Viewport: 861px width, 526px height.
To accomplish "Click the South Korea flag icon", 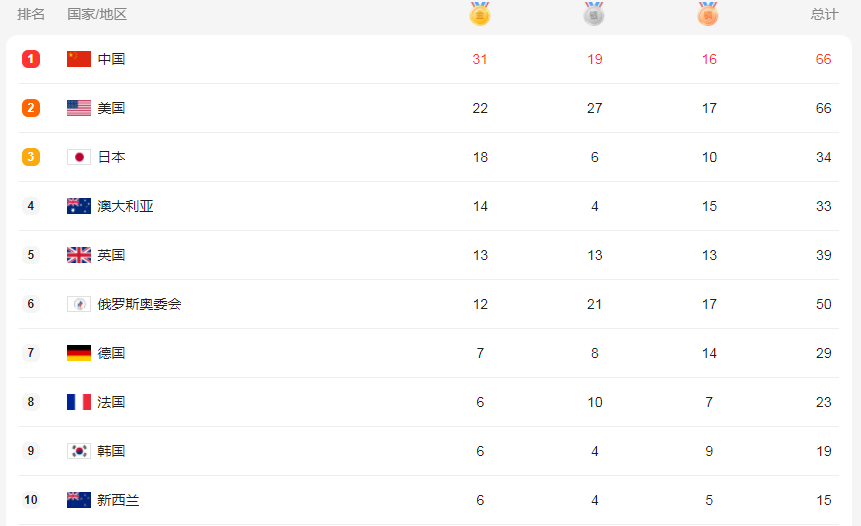I will coord(79,451).
